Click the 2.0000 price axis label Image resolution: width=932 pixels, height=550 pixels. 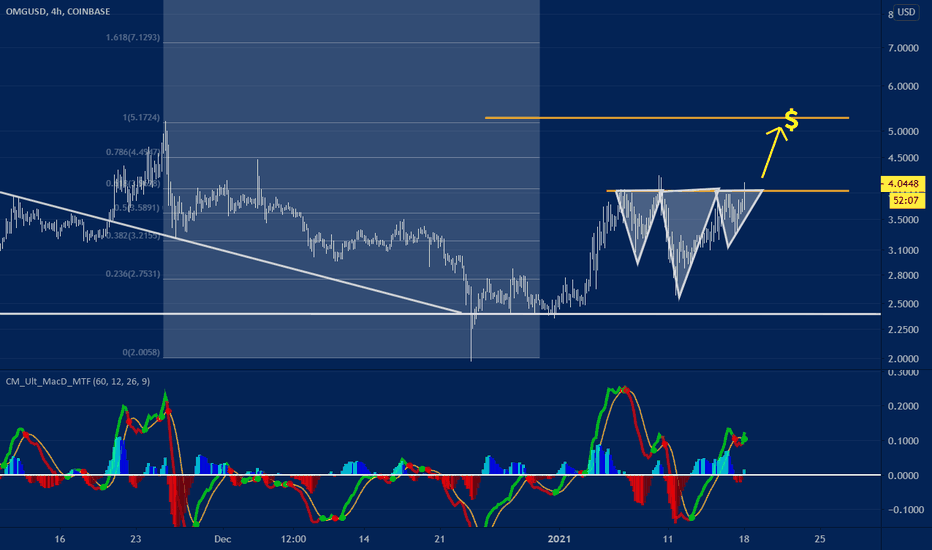(x=903, y=359)
